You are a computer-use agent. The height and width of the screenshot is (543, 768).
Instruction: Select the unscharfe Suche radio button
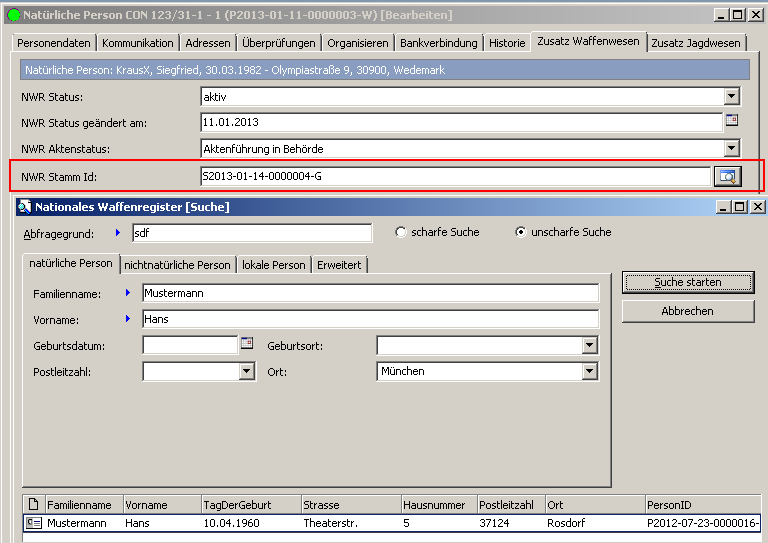pos(520,232)
